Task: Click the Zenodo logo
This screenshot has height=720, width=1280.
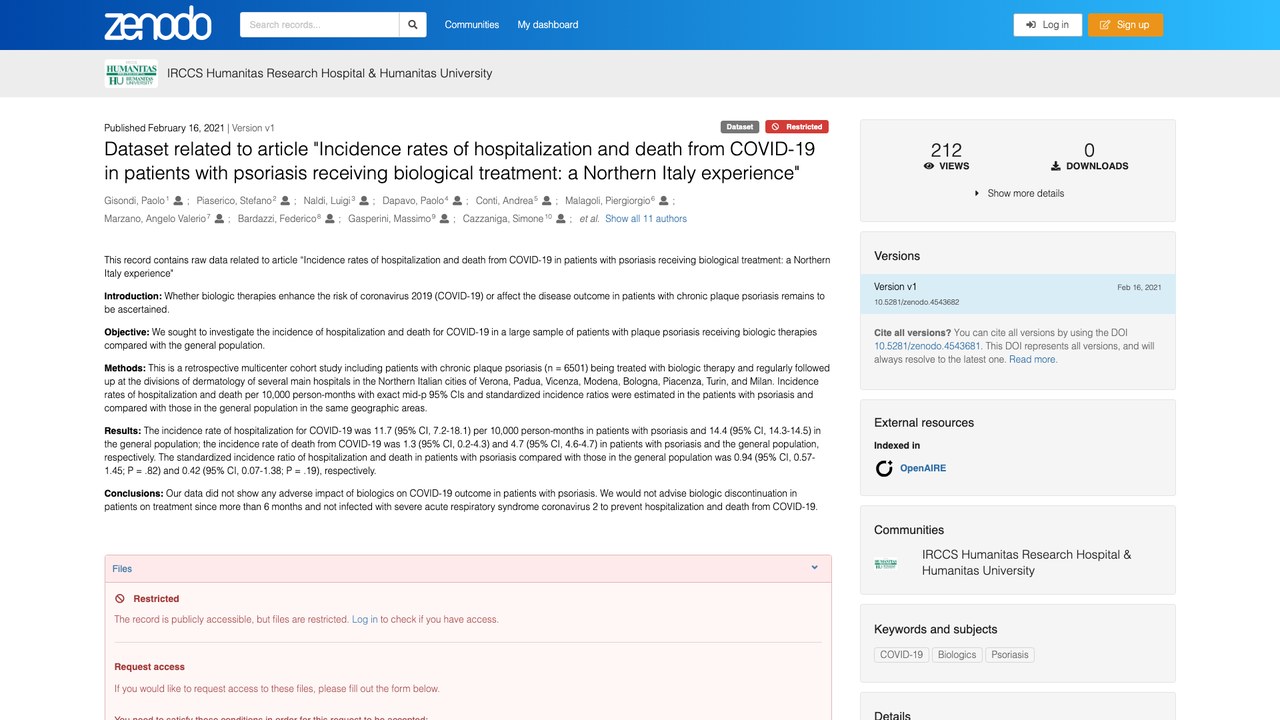Action: point(157,24)
